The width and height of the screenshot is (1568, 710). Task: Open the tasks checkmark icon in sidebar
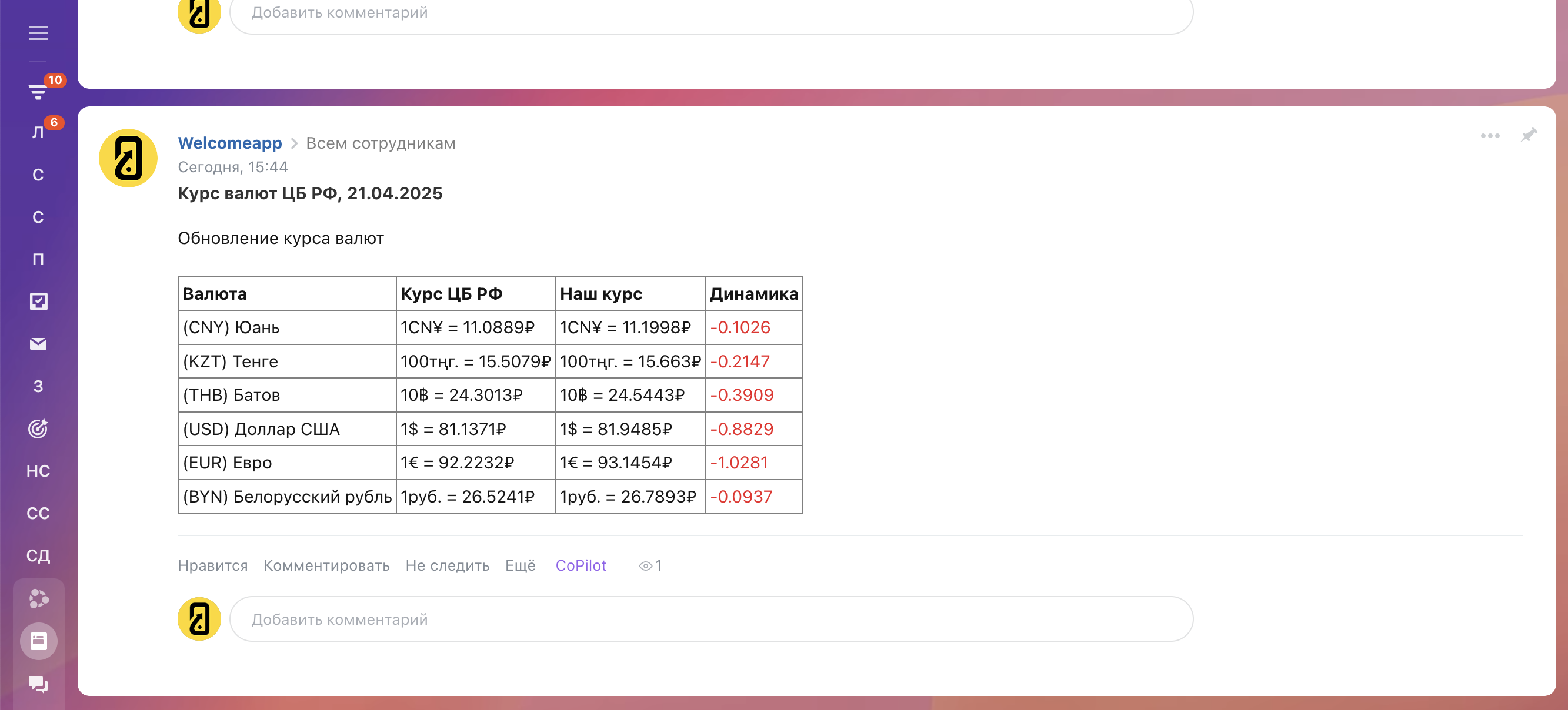pos(38,302)
